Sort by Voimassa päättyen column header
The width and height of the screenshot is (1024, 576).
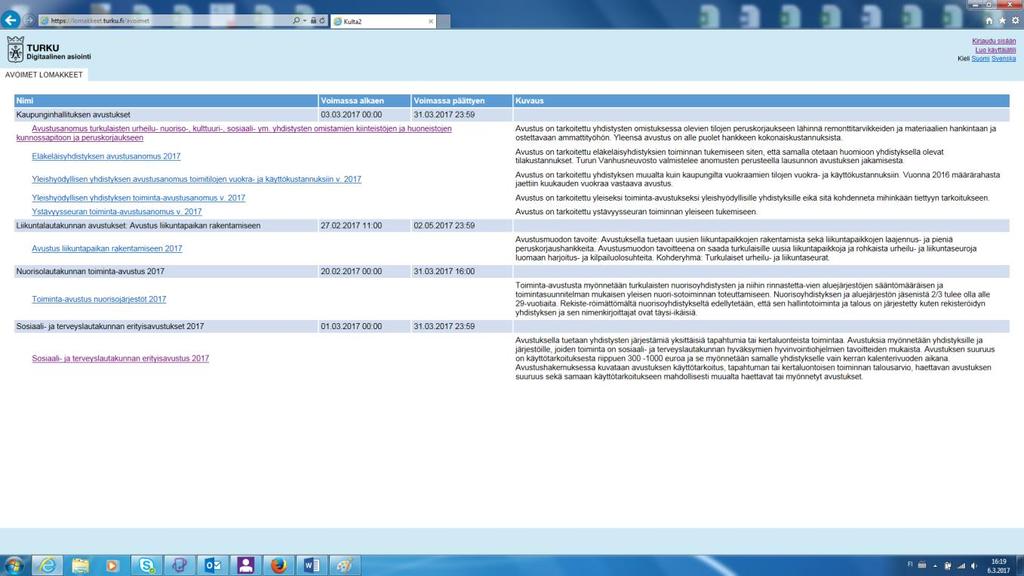point(462,101)
